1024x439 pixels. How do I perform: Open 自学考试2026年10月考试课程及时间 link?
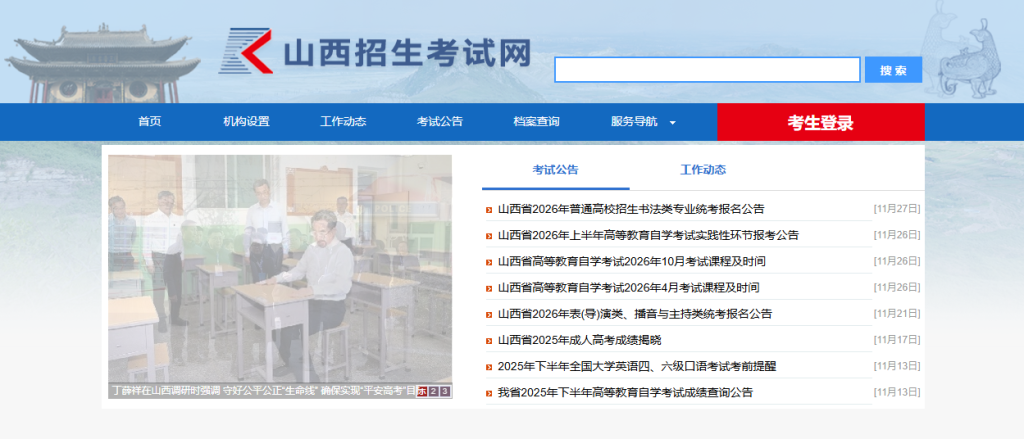[x=632, y=261]
